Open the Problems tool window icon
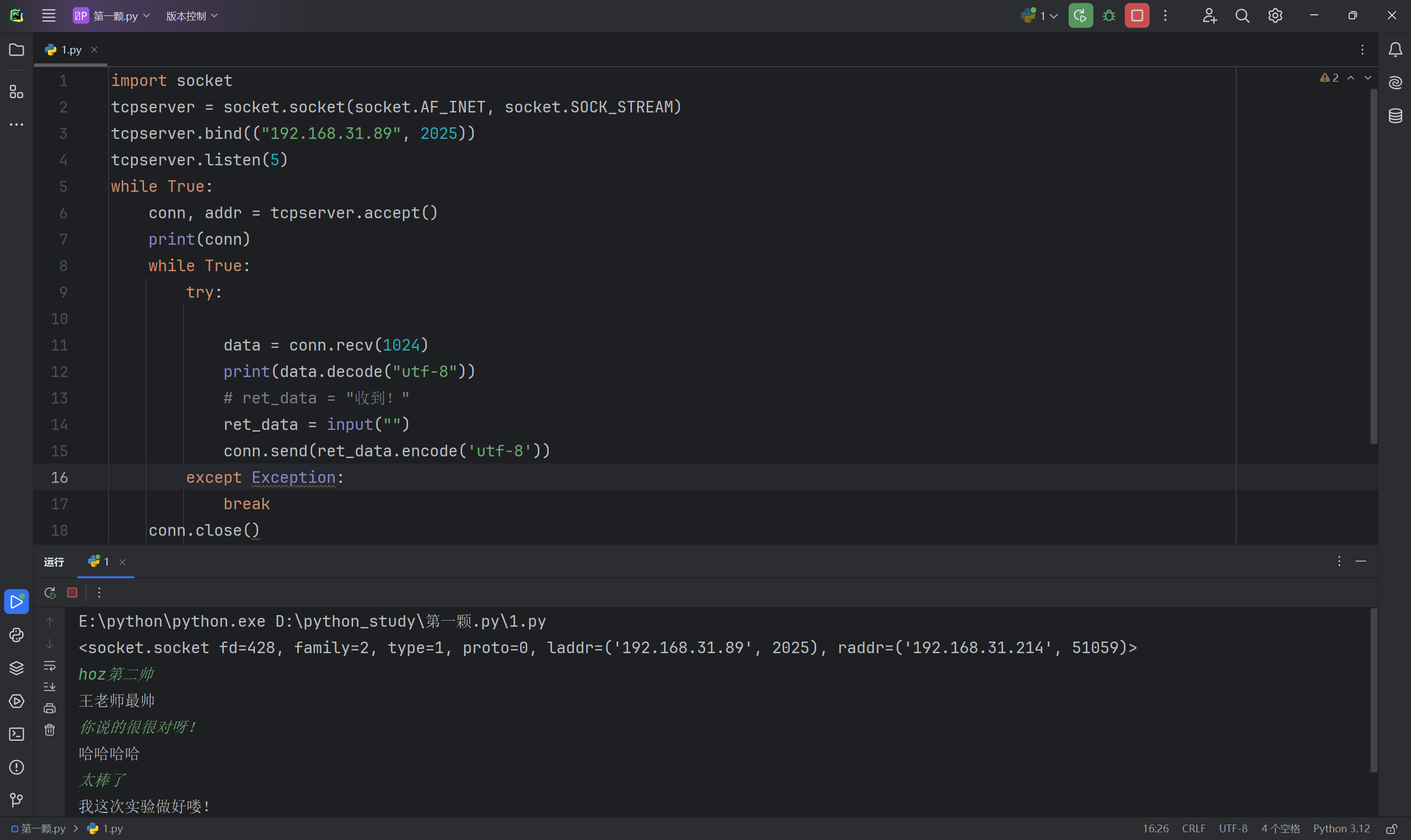Image resolution: width=1411 pixels, height=840 pixels. coord(17,767)
